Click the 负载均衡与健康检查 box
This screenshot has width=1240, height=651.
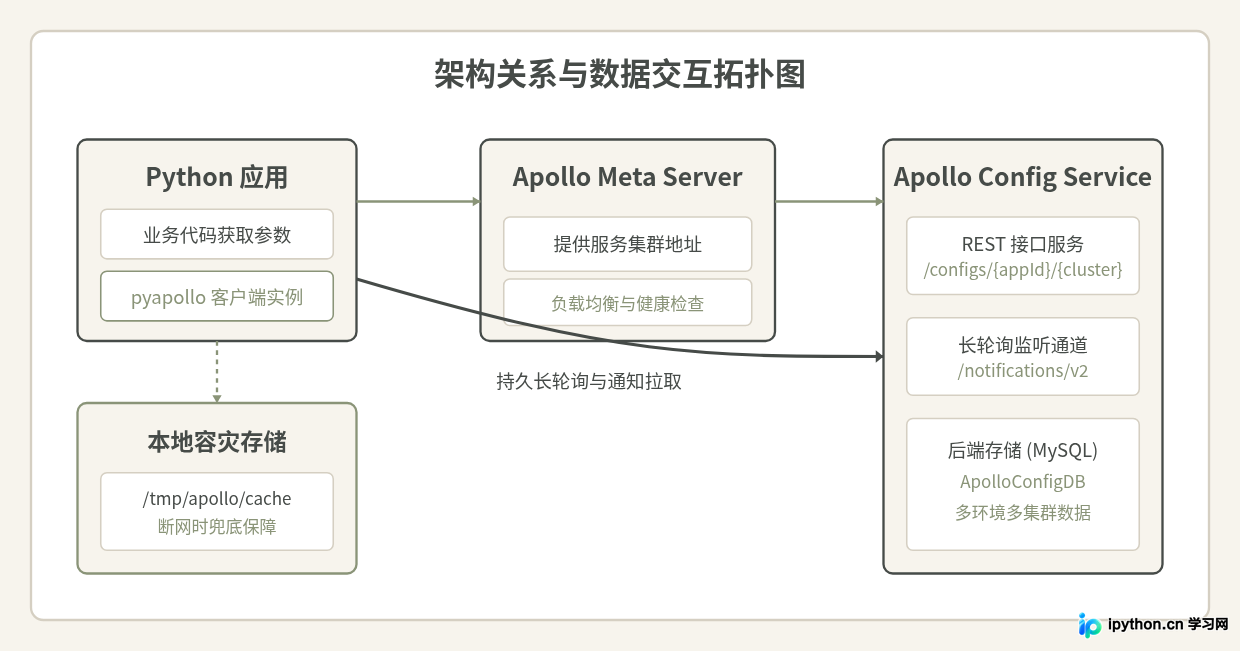[627, 303]
